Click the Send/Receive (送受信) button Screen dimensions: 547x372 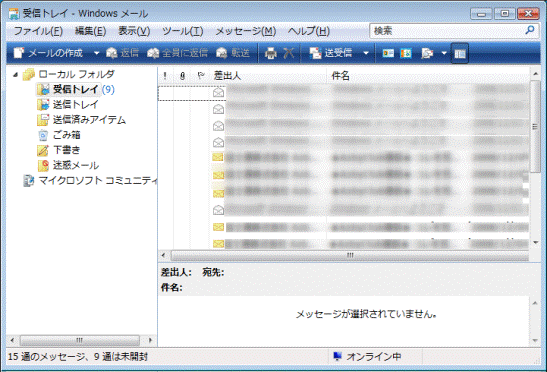pos(331,53)
